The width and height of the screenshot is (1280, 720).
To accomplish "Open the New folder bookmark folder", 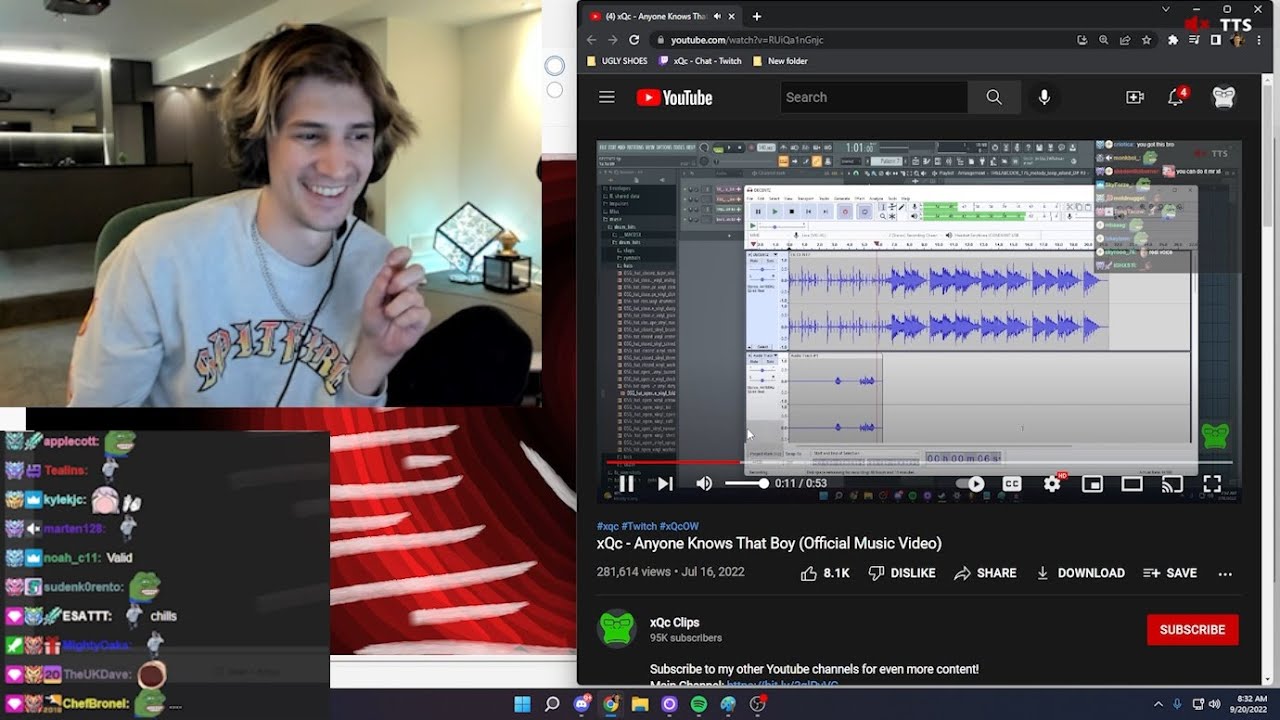I will click(780, 61).
